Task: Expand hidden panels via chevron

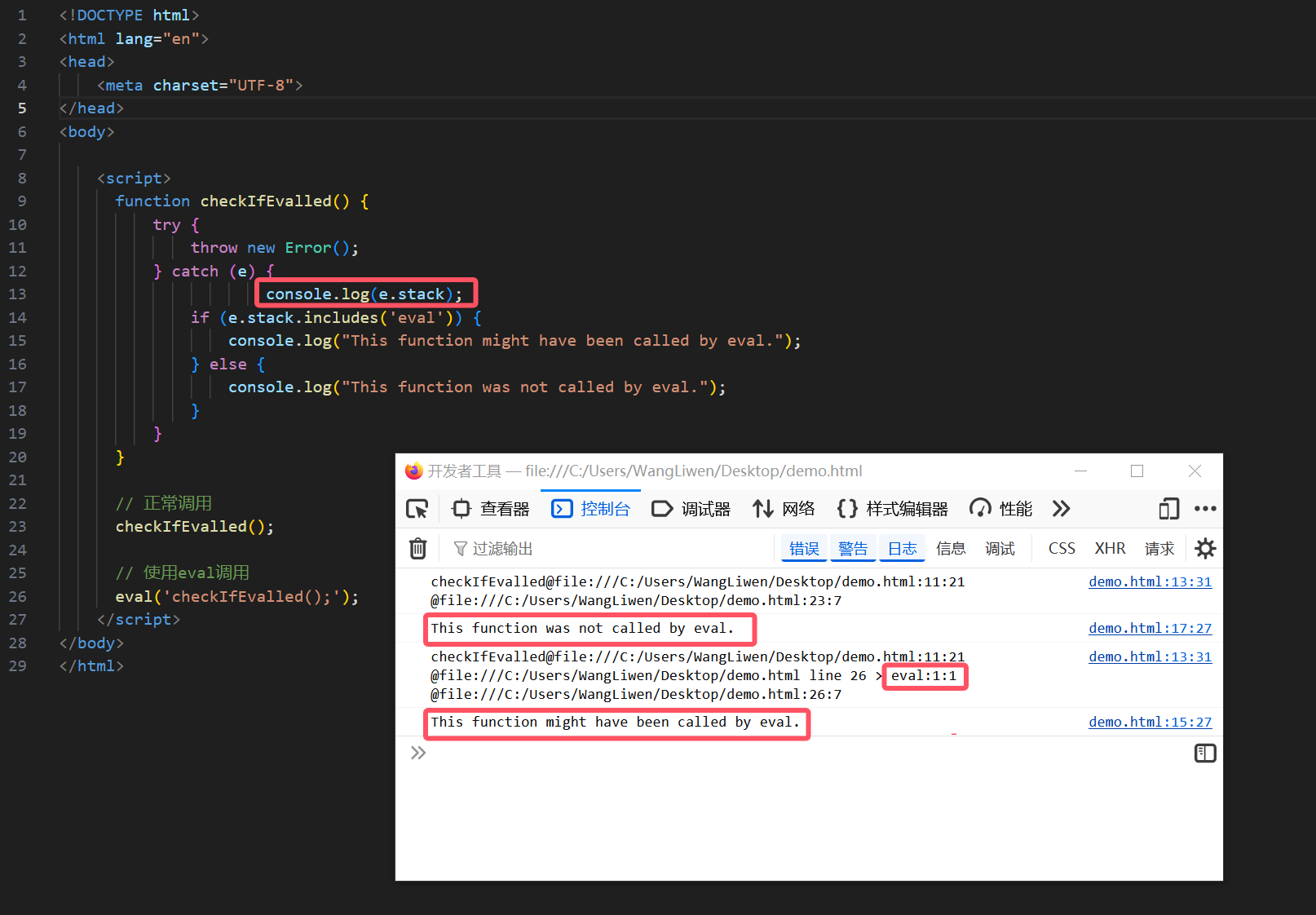Action: (1061, 508)
